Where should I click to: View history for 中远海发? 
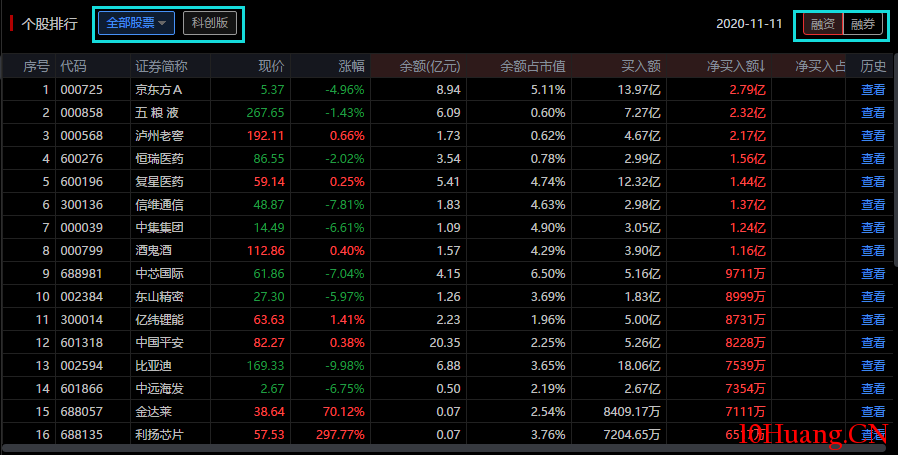(x=873, y=389)
